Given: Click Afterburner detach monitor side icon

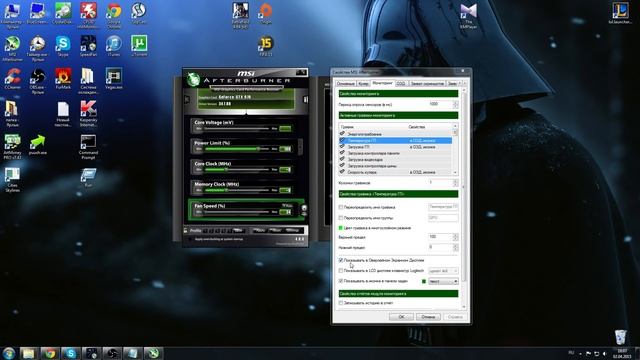Looking at the screenshot, I should (x=305, y=99).
